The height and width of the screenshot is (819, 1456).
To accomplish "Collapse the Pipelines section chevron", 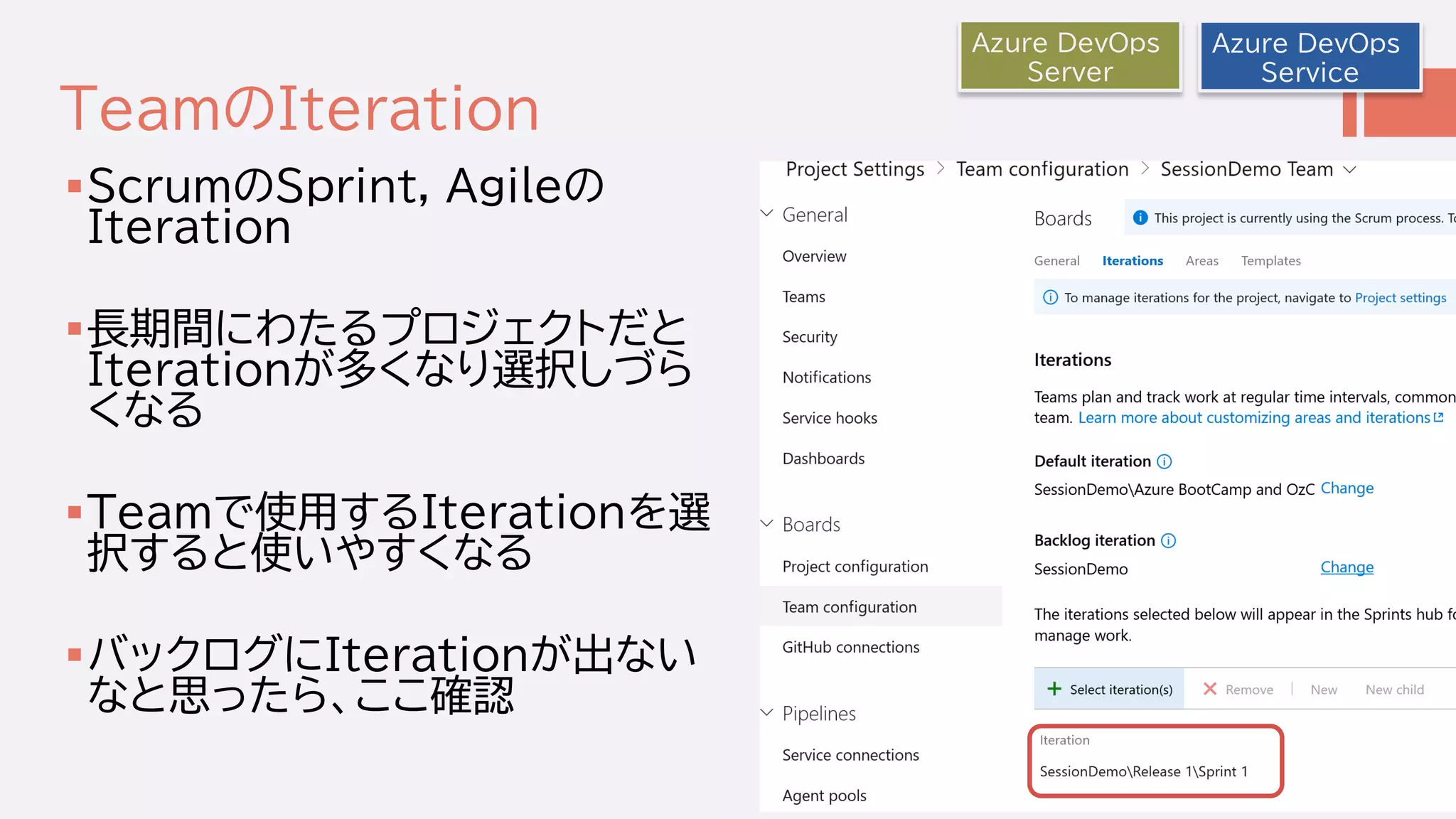I will click(767, 712).
